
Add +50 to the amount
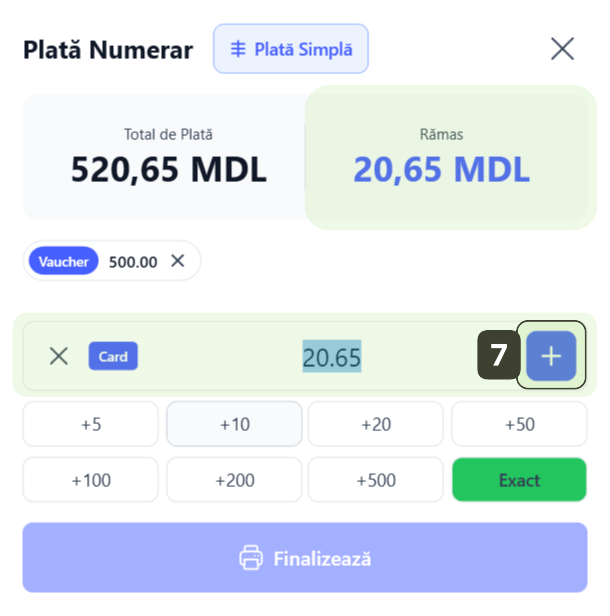519,424
